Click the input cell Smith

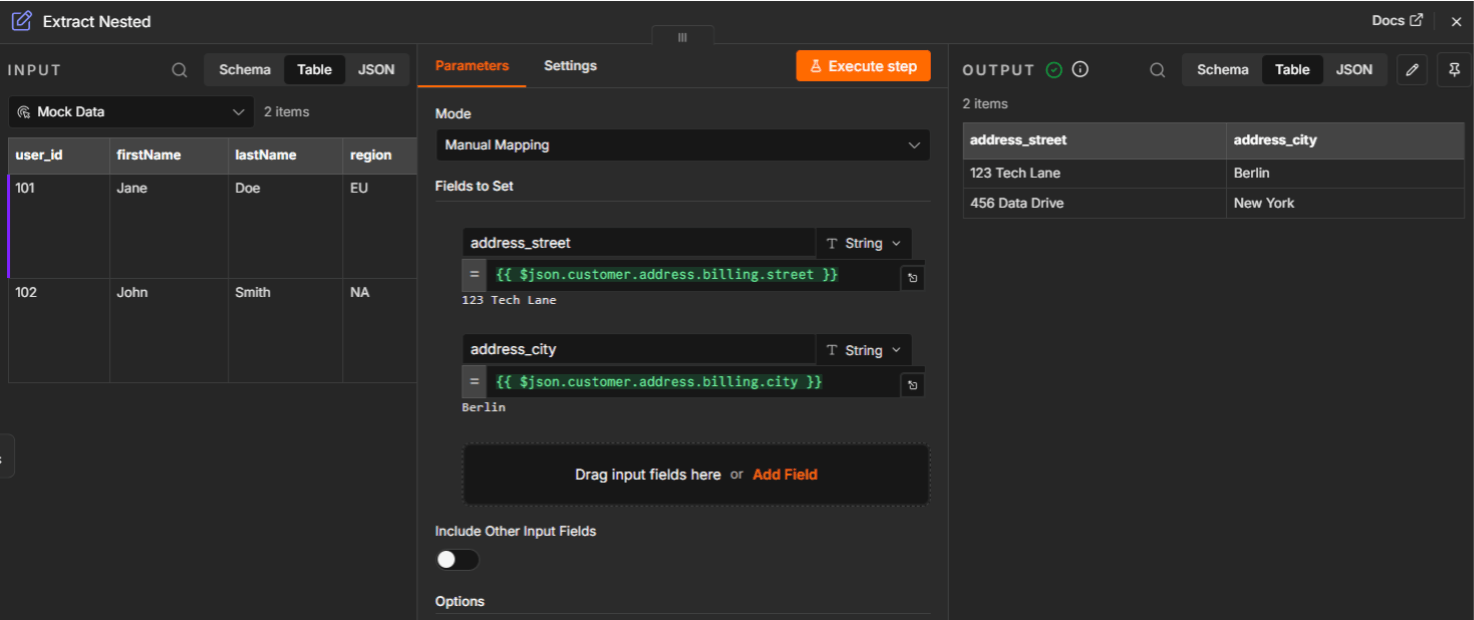pos(286,331)
